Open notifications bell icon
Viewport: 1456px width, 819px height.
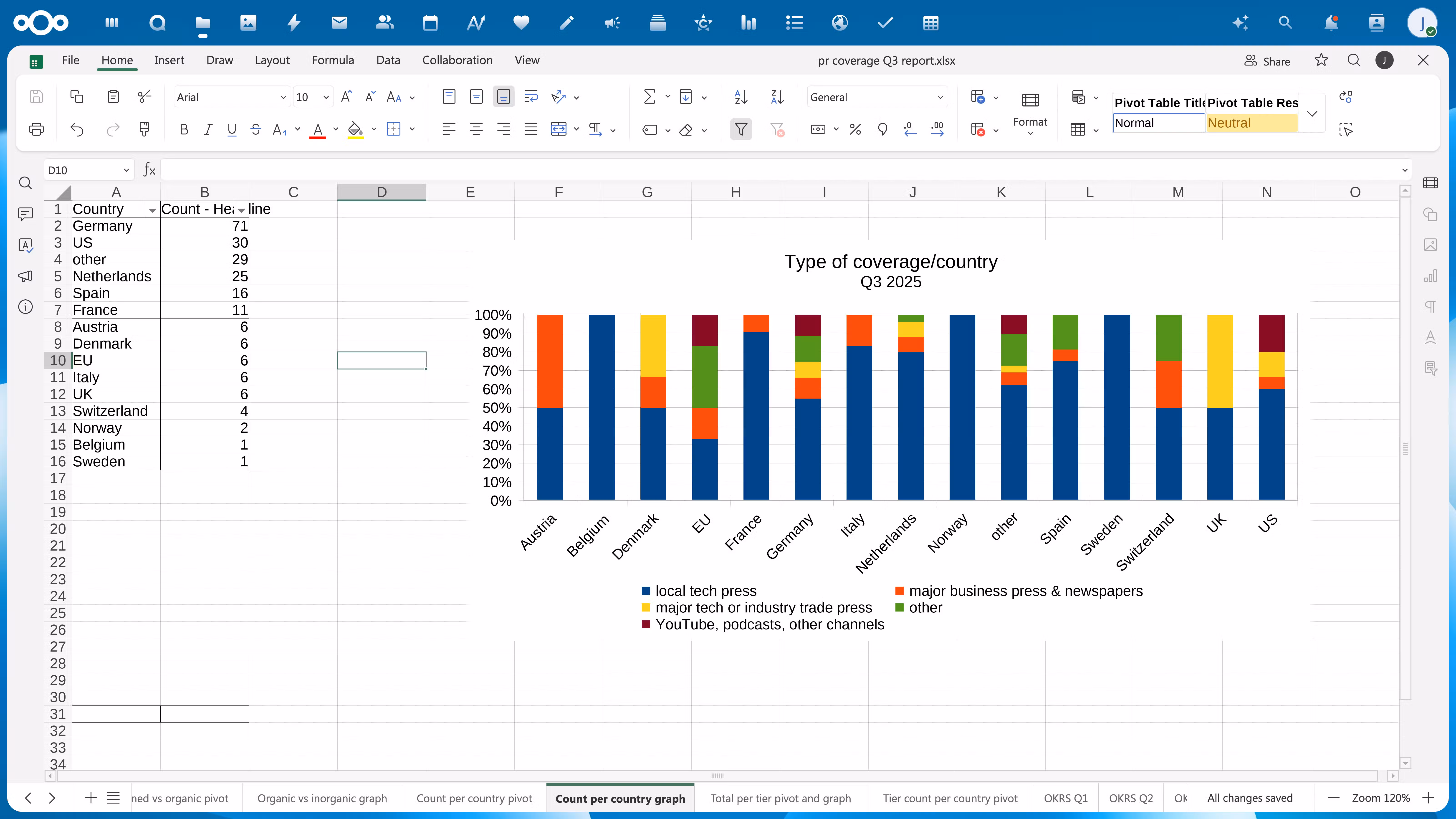tap(1331, 23)
